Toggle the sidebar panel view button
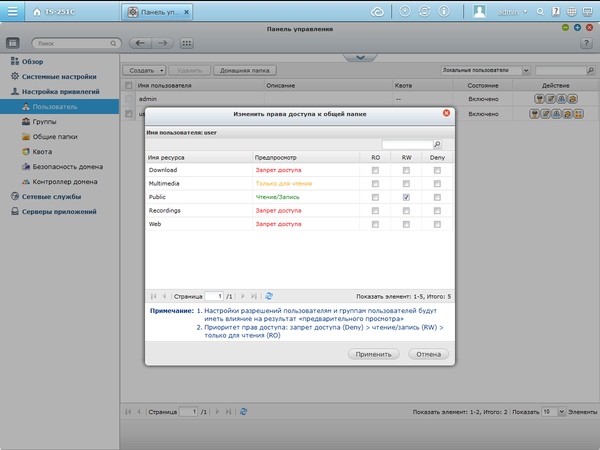 13,43
